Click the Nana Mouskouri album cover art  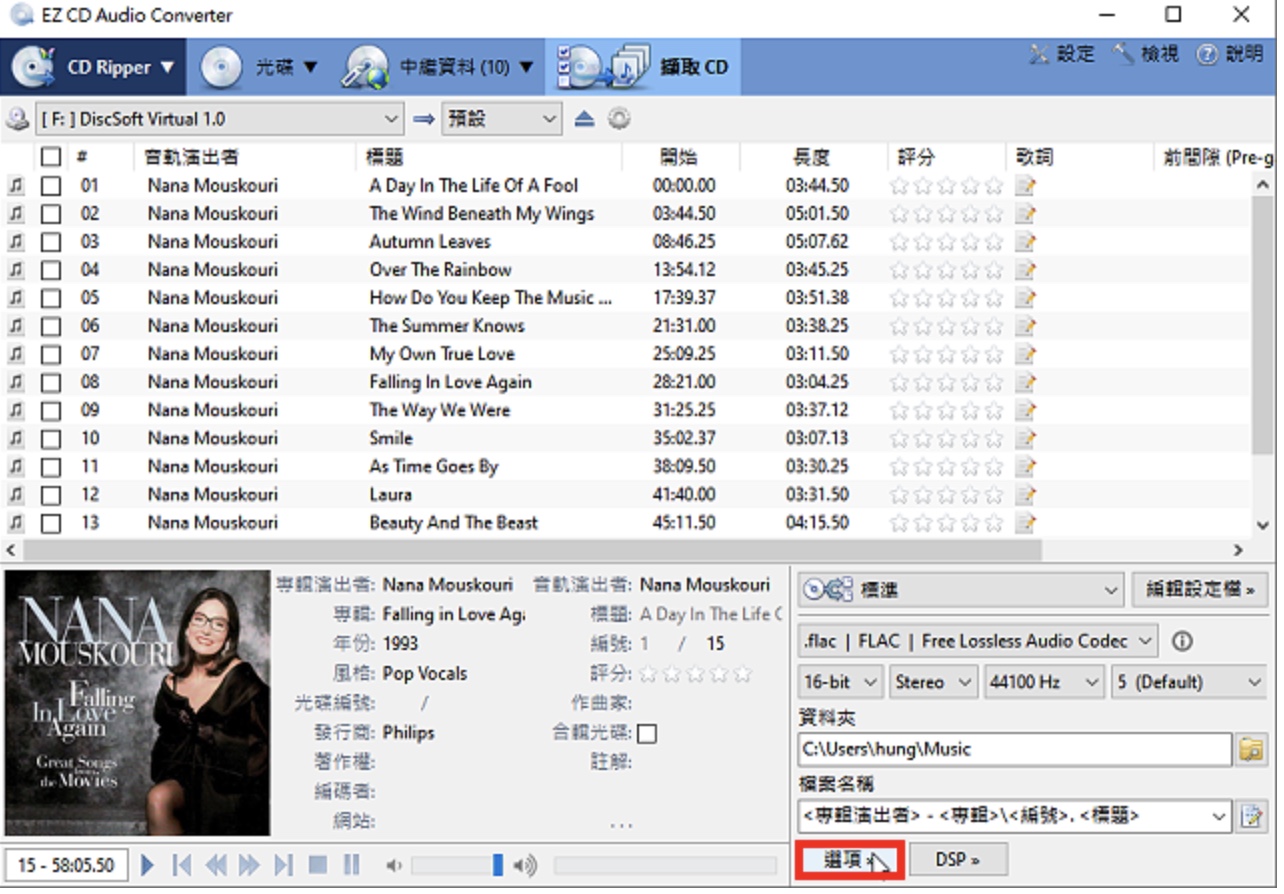pyautogui.click(x=137, y=705)
